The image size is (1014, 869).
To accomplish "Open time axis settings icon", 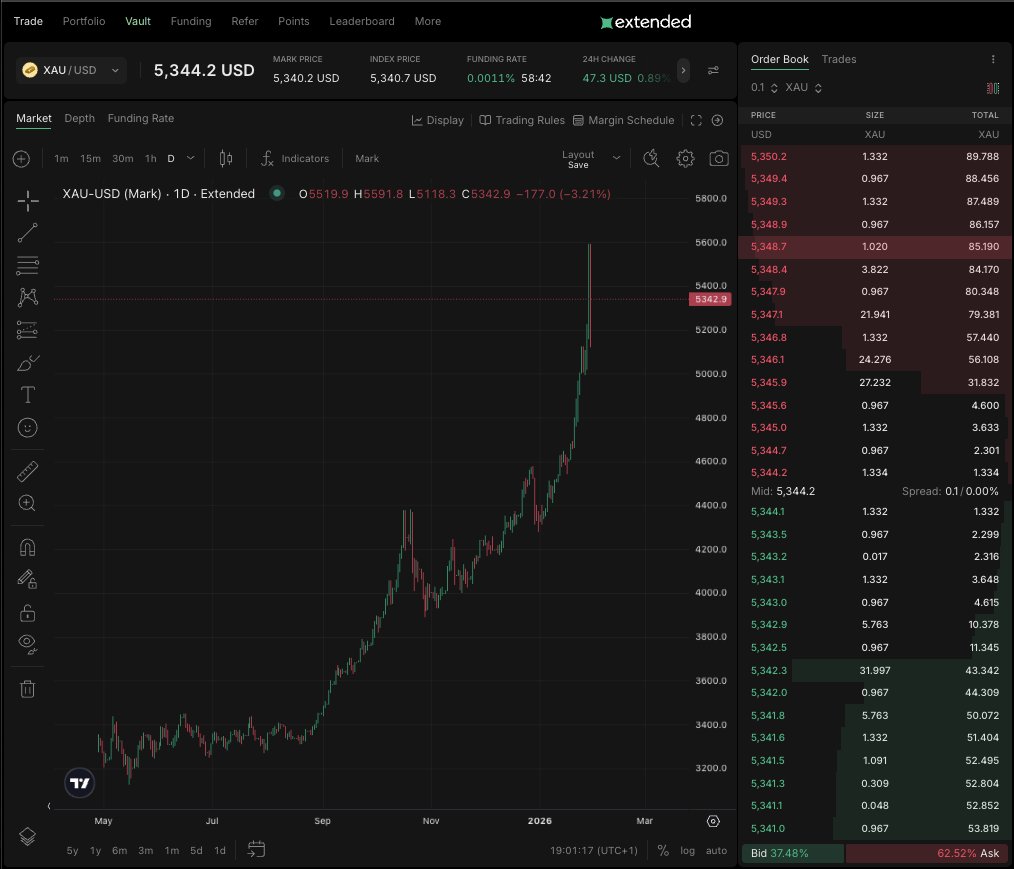I will point(713,821).
